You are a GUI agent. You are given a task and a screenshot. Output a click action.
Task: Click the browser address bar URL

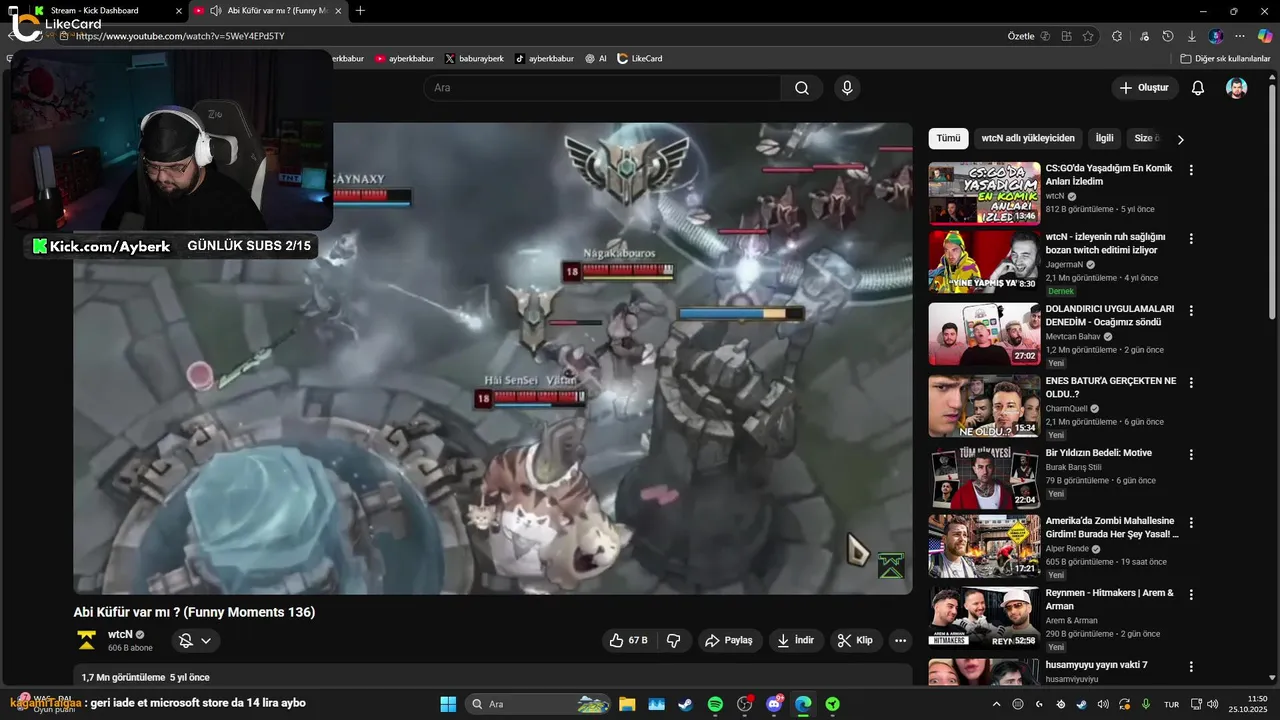(x=180, y=36)
